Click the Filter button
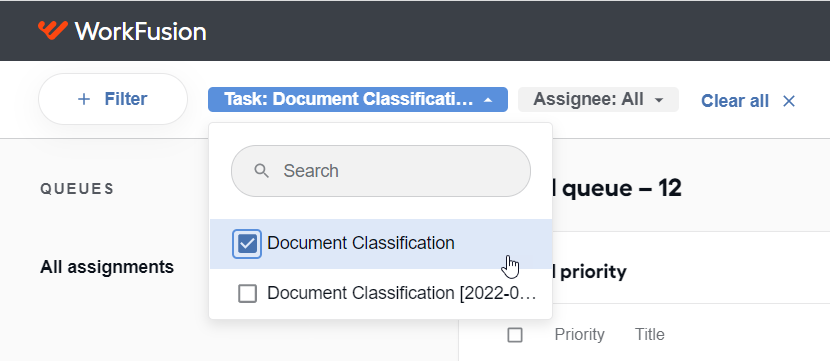 (113, 99)
